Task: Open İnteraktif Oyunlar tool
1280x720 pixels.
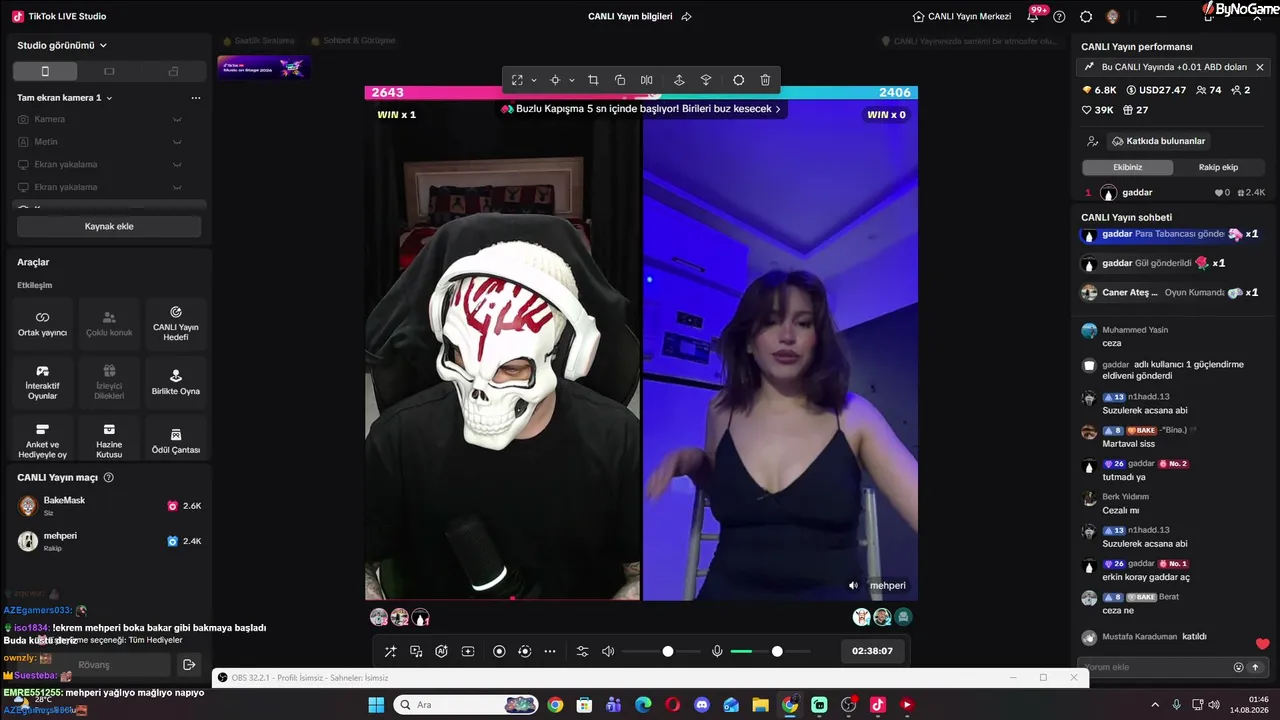Action: tap(43, 382)
